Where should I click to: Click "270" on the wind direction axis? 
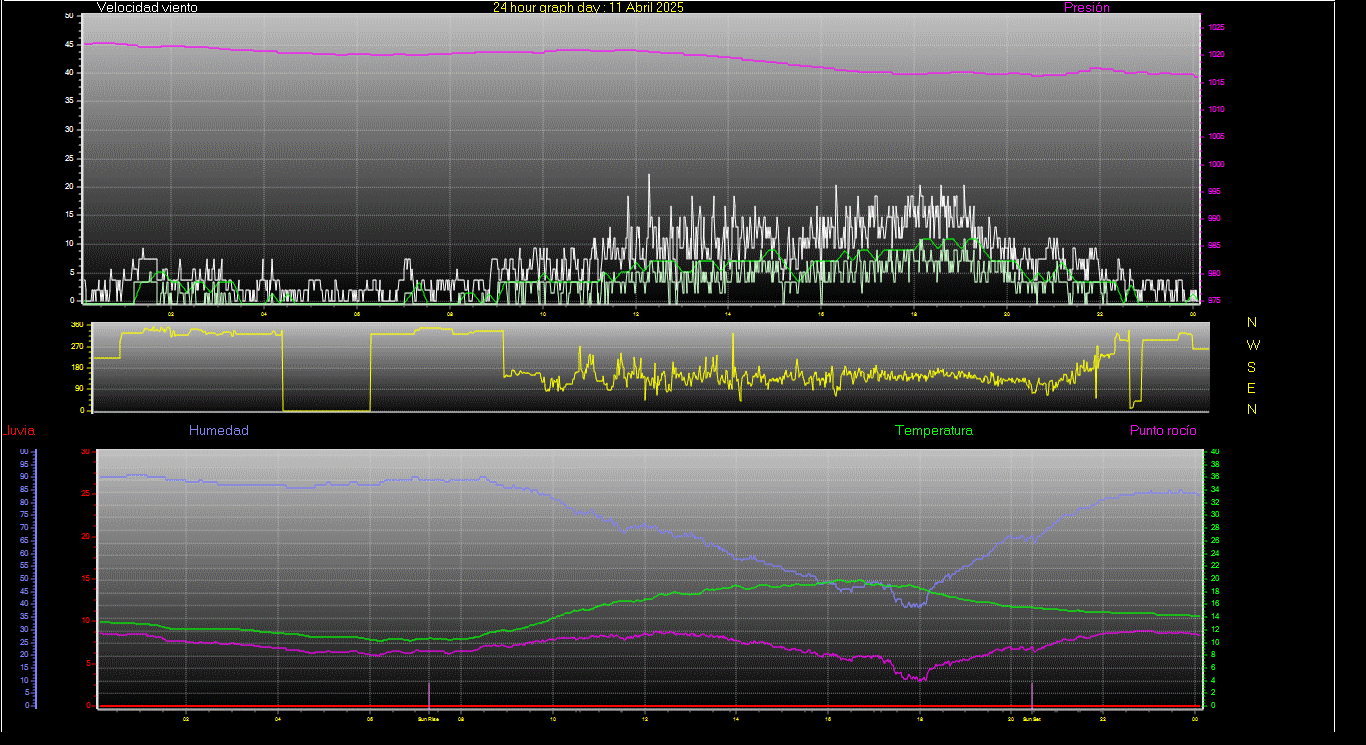[x=77, y=346]
